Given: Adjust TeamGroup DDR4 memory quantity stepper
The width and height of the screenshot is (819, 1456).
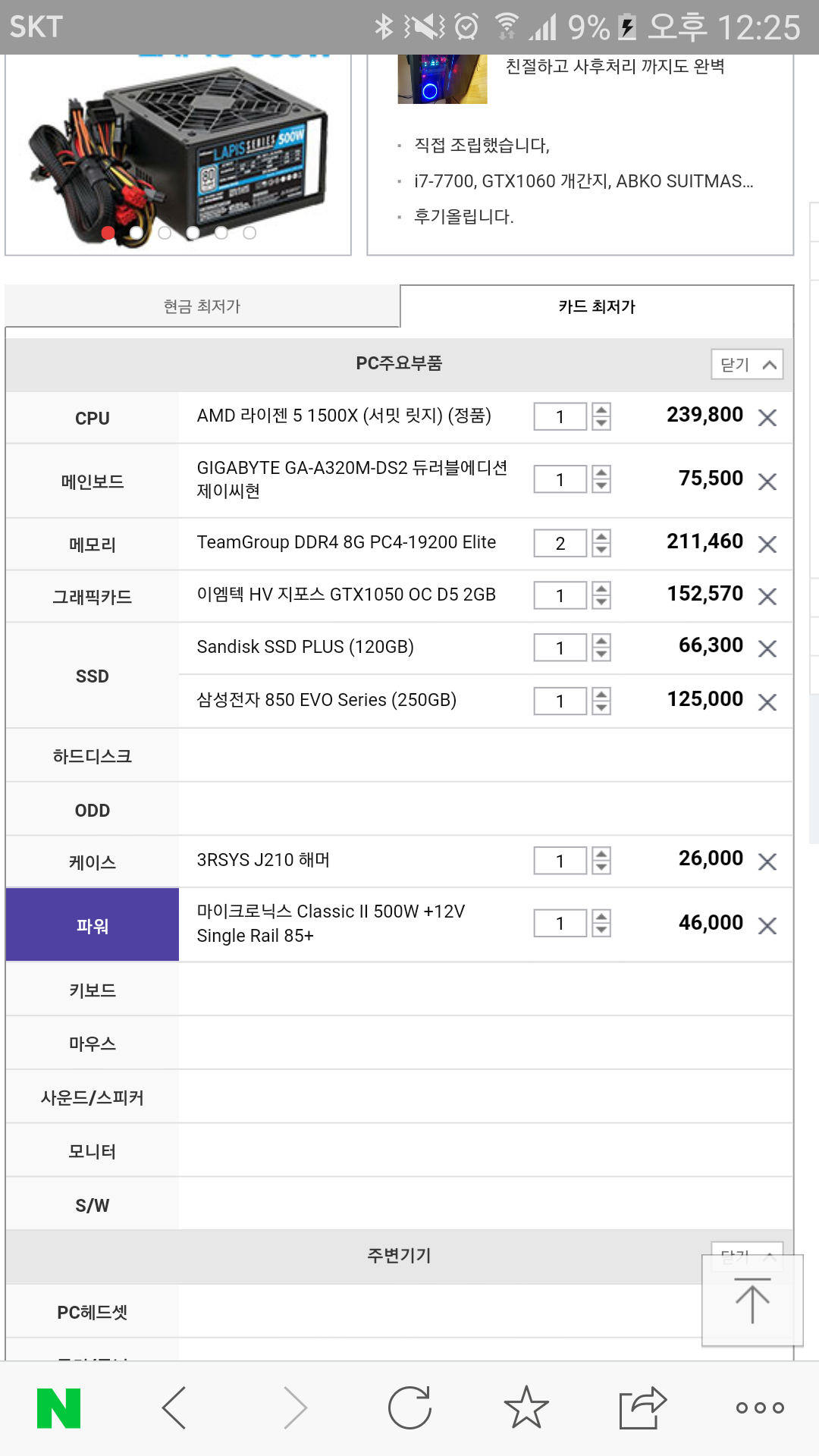Looking at the screenshot, I should coord(601,543).
